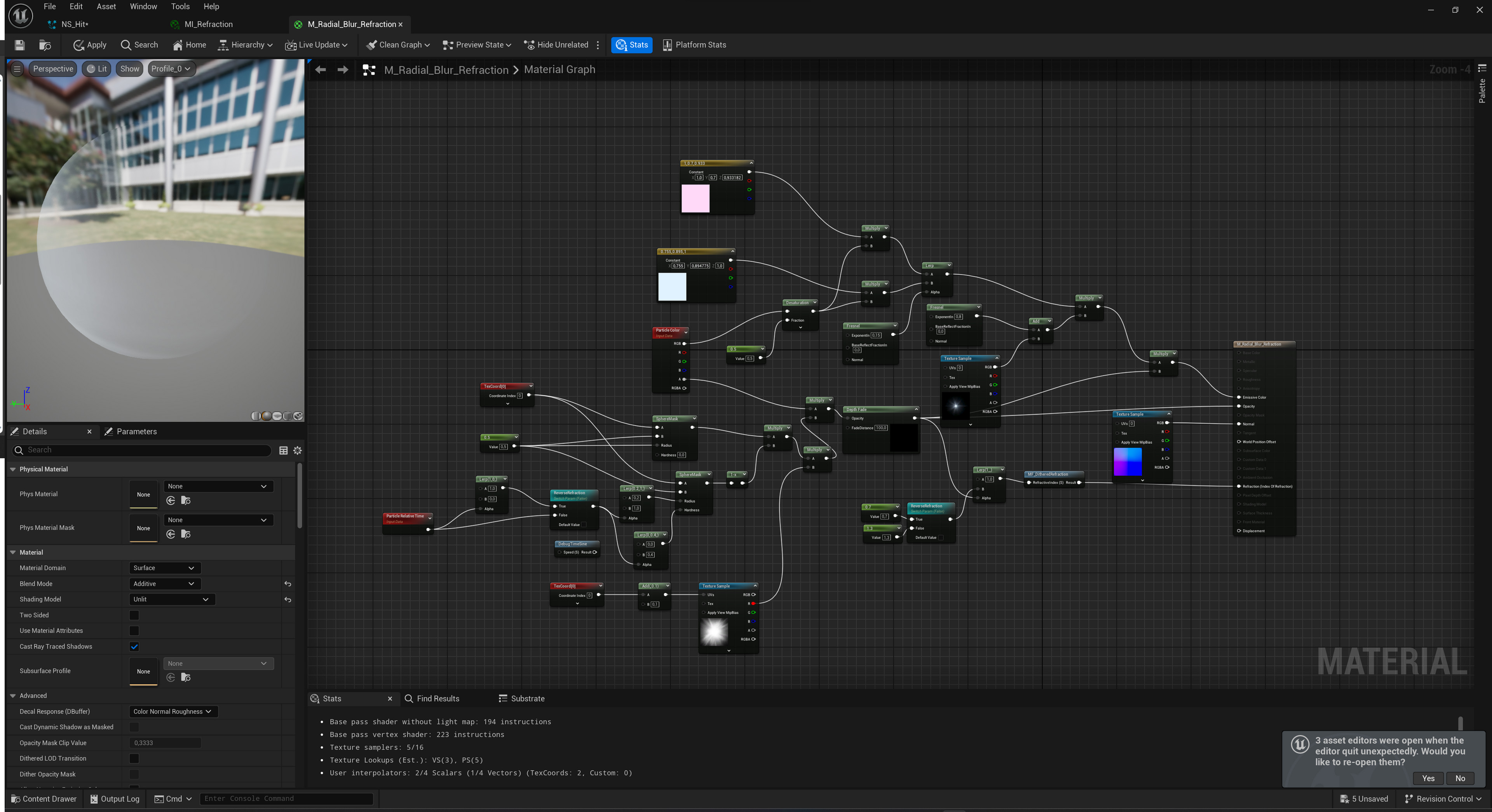Click the Save asset icon
The image size is (1492, 812).
20,45
